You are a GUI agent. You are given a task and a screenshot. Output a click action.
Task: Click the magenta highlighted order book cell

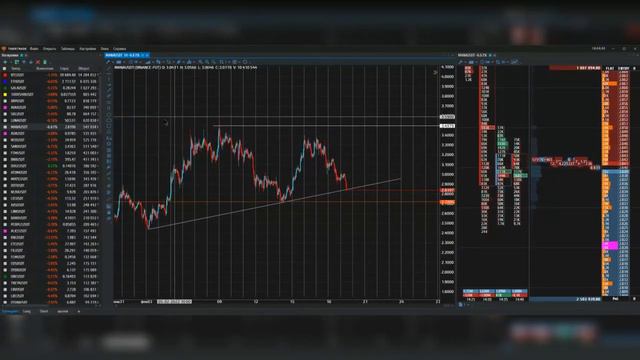610,246
